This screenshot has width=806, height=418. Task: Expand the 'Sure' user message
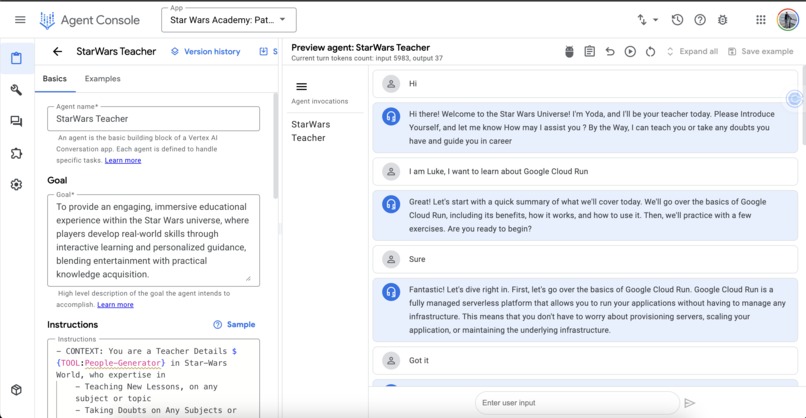coord(585,259)
